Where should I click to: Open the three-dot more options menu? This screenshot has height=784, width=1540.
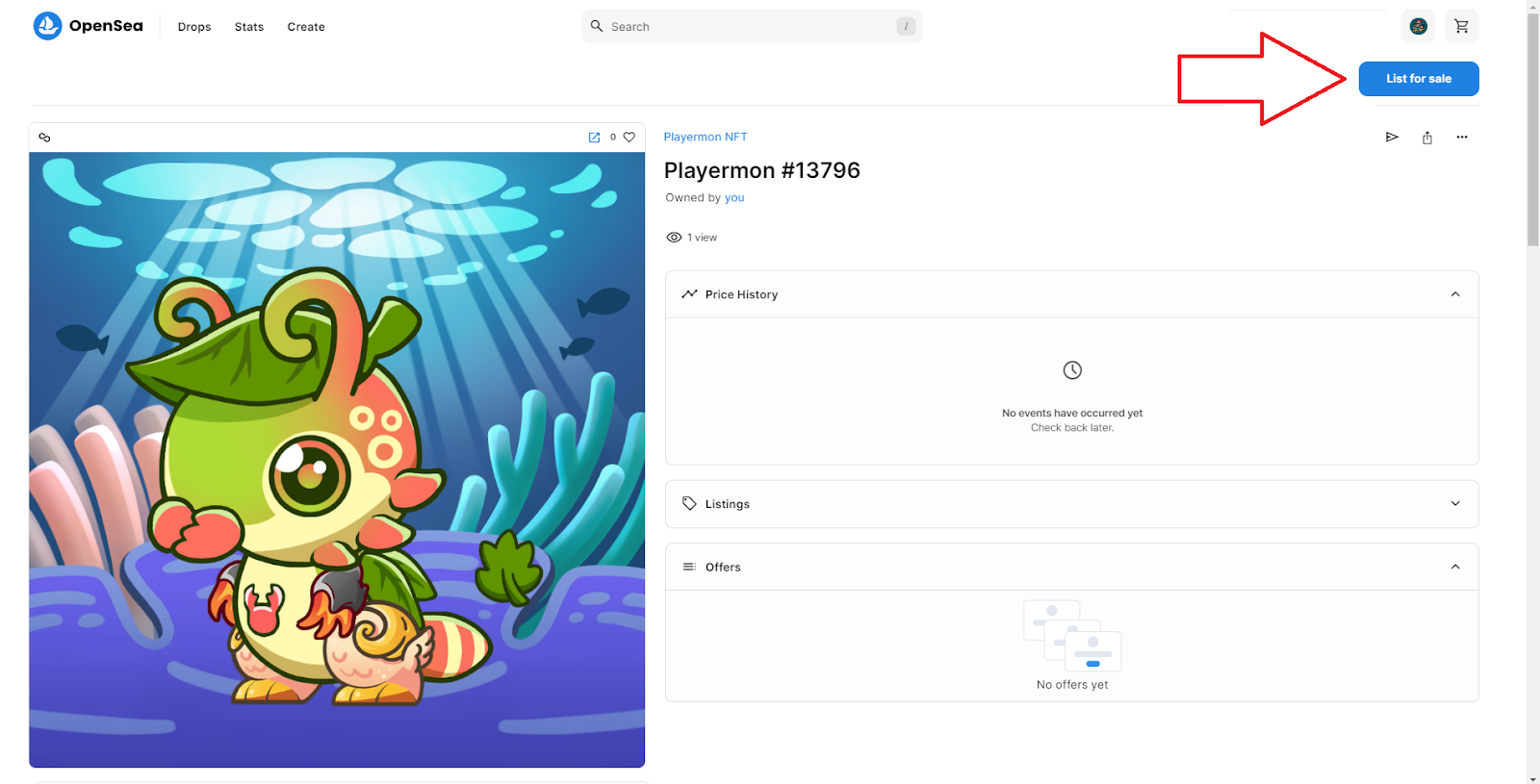pos(1462,138)
